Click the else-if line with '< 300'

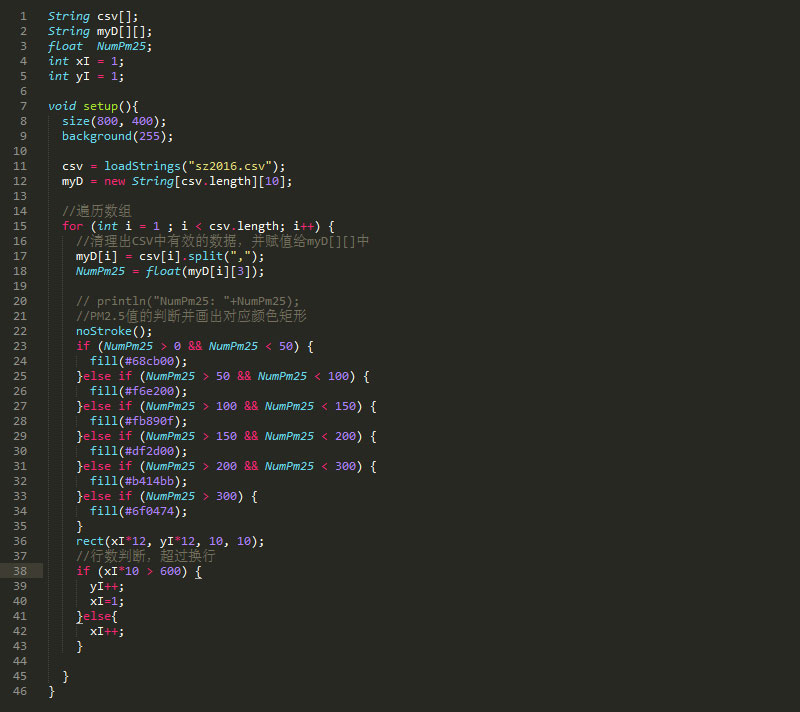tap(226, 466)
